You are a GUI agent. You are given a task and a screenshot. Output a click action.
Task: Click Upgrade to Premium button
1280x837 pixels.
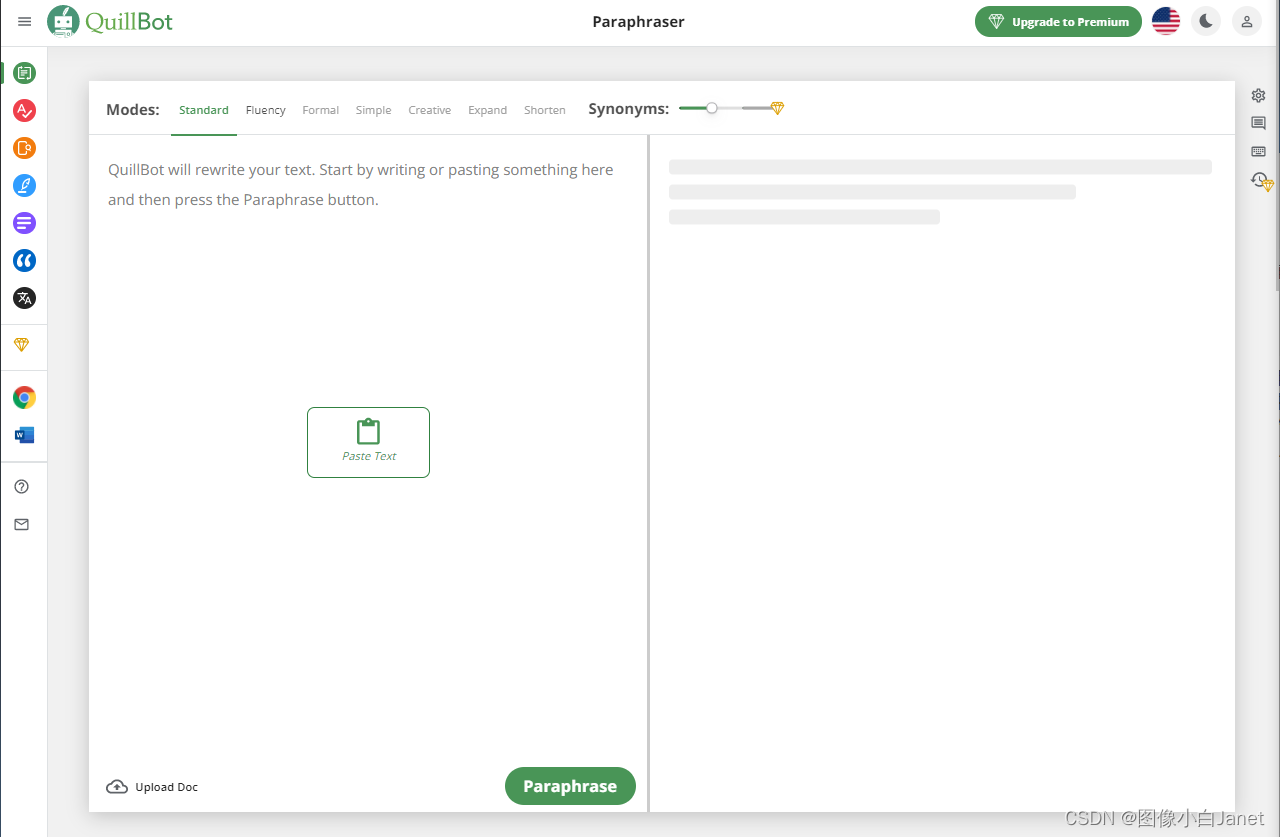(x=1058, y=21)
